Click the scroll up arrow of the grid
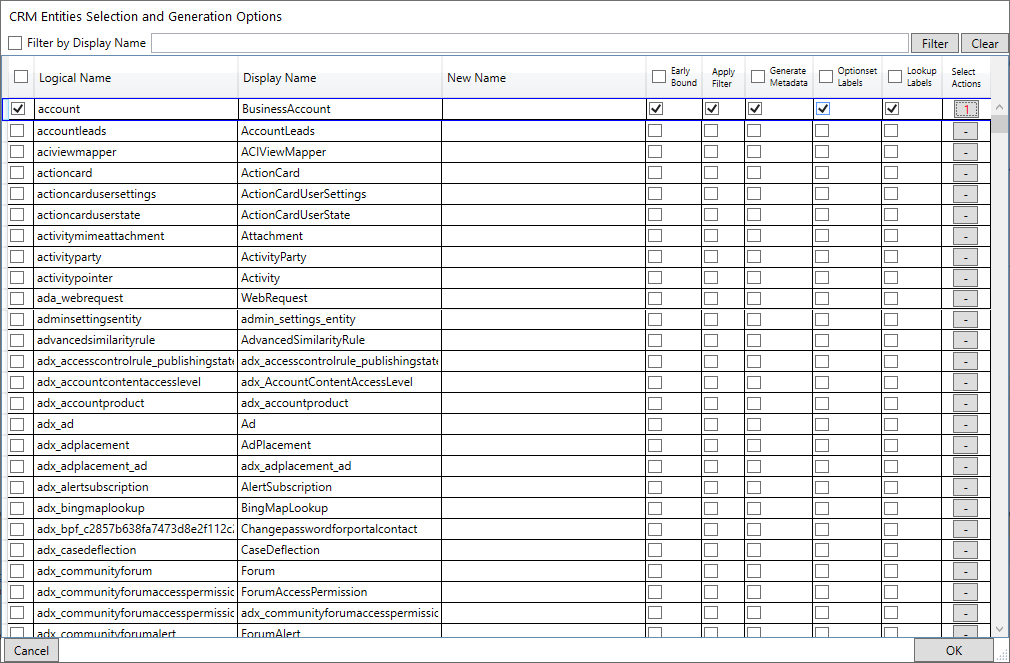 (1000, 107)
